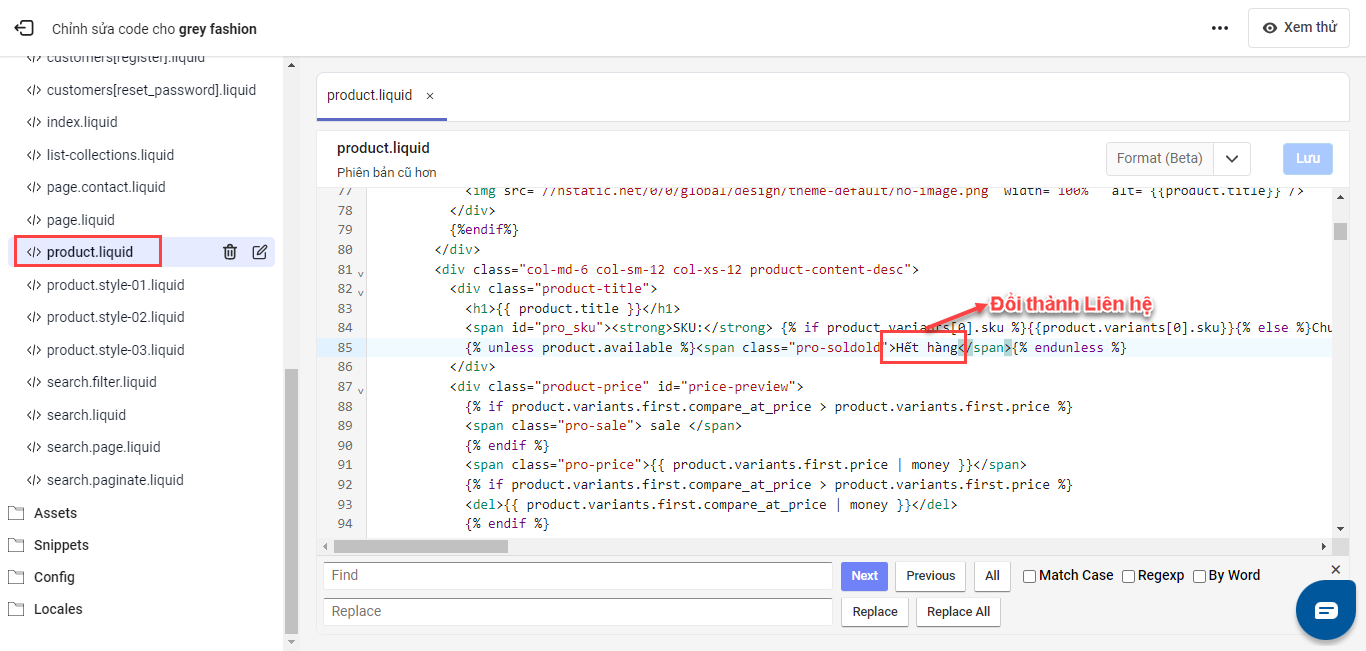Delete product.liquid with the trash icon
Viewport: 1366px width, 651px height.
tap(230, 252)
